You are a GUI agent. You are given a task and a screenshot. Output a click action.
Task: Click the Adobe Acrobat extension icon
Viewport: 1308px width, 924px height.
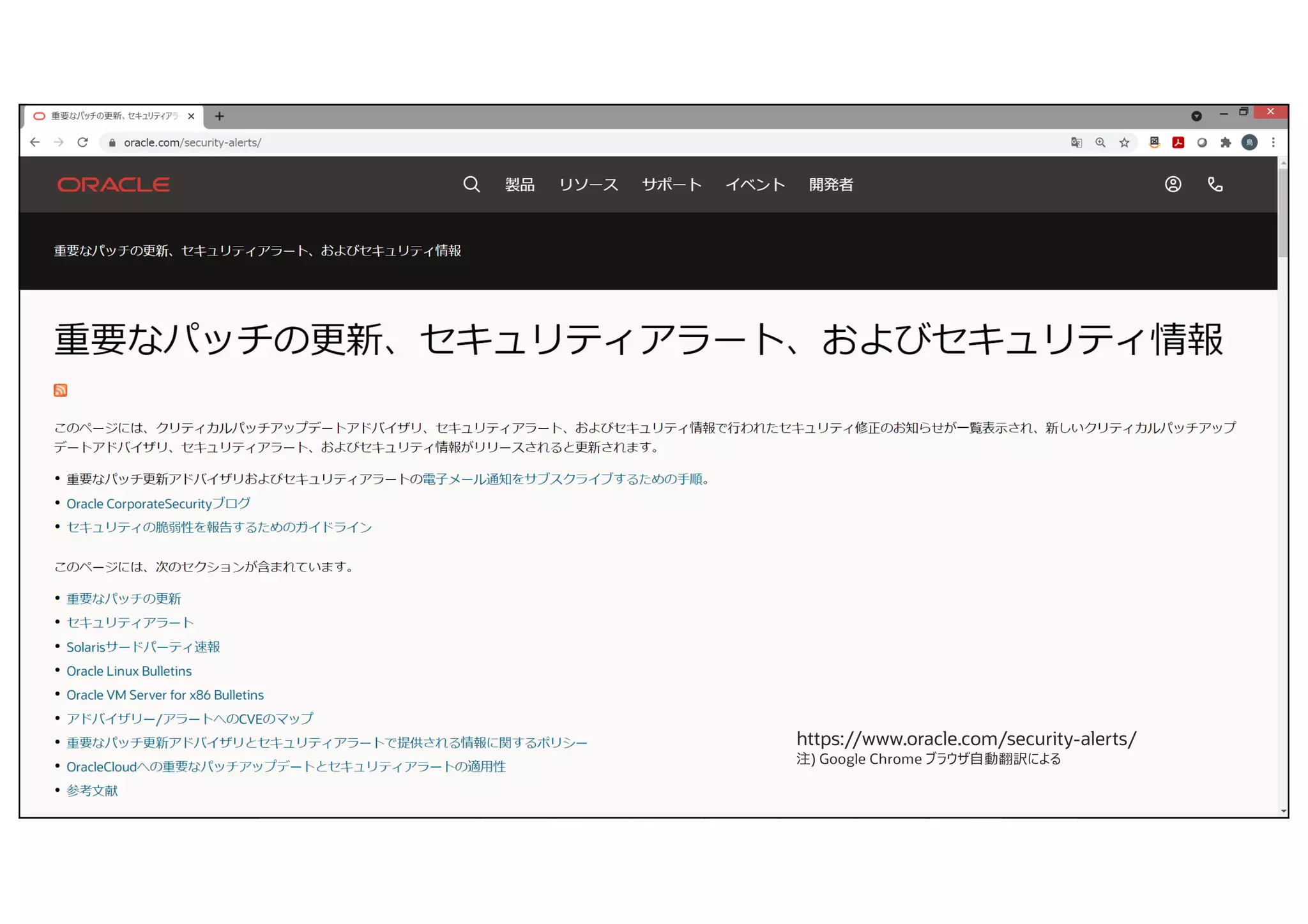pos(1178,142)
